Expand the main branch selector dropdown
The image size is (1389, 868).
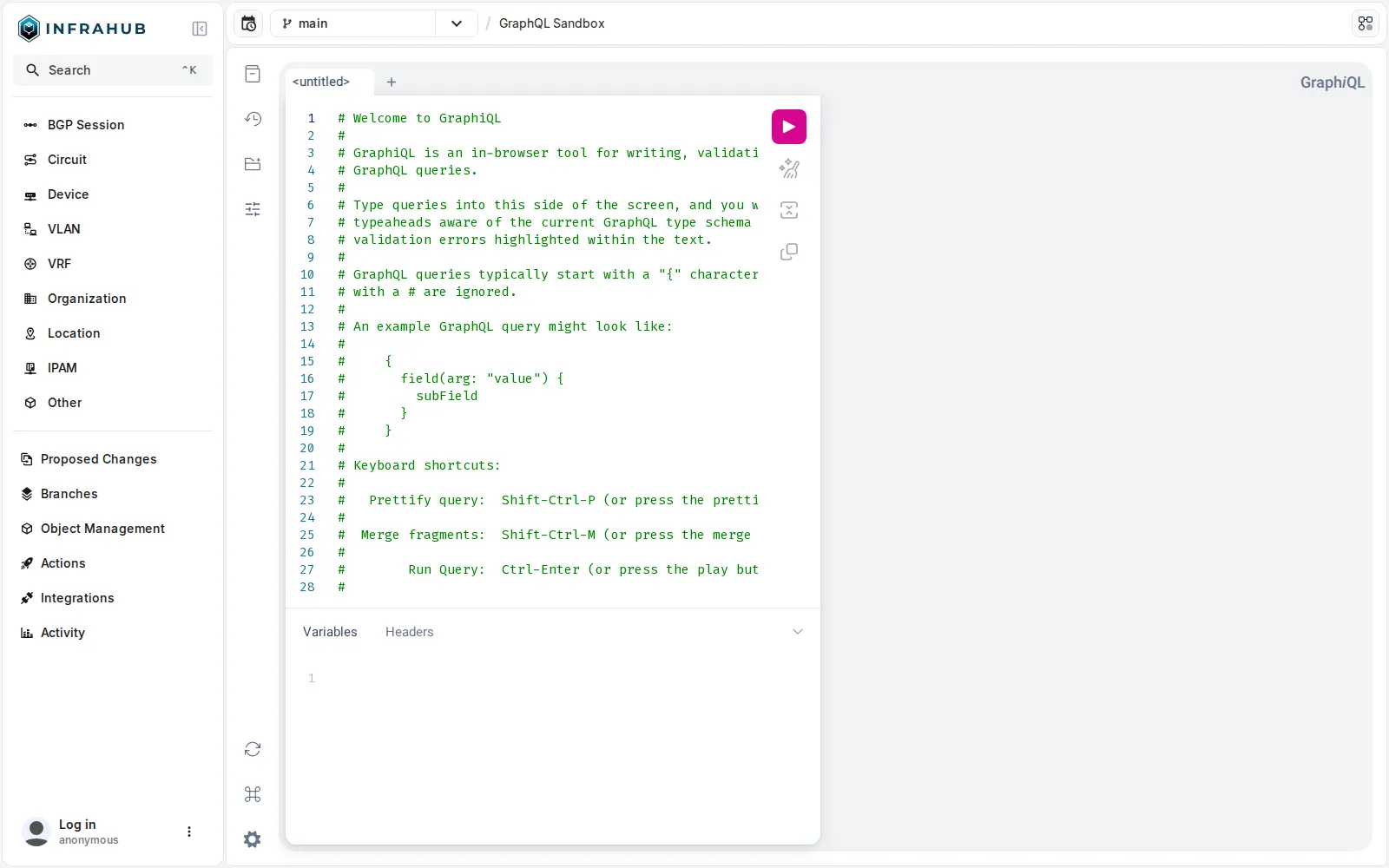pos(457,23)
